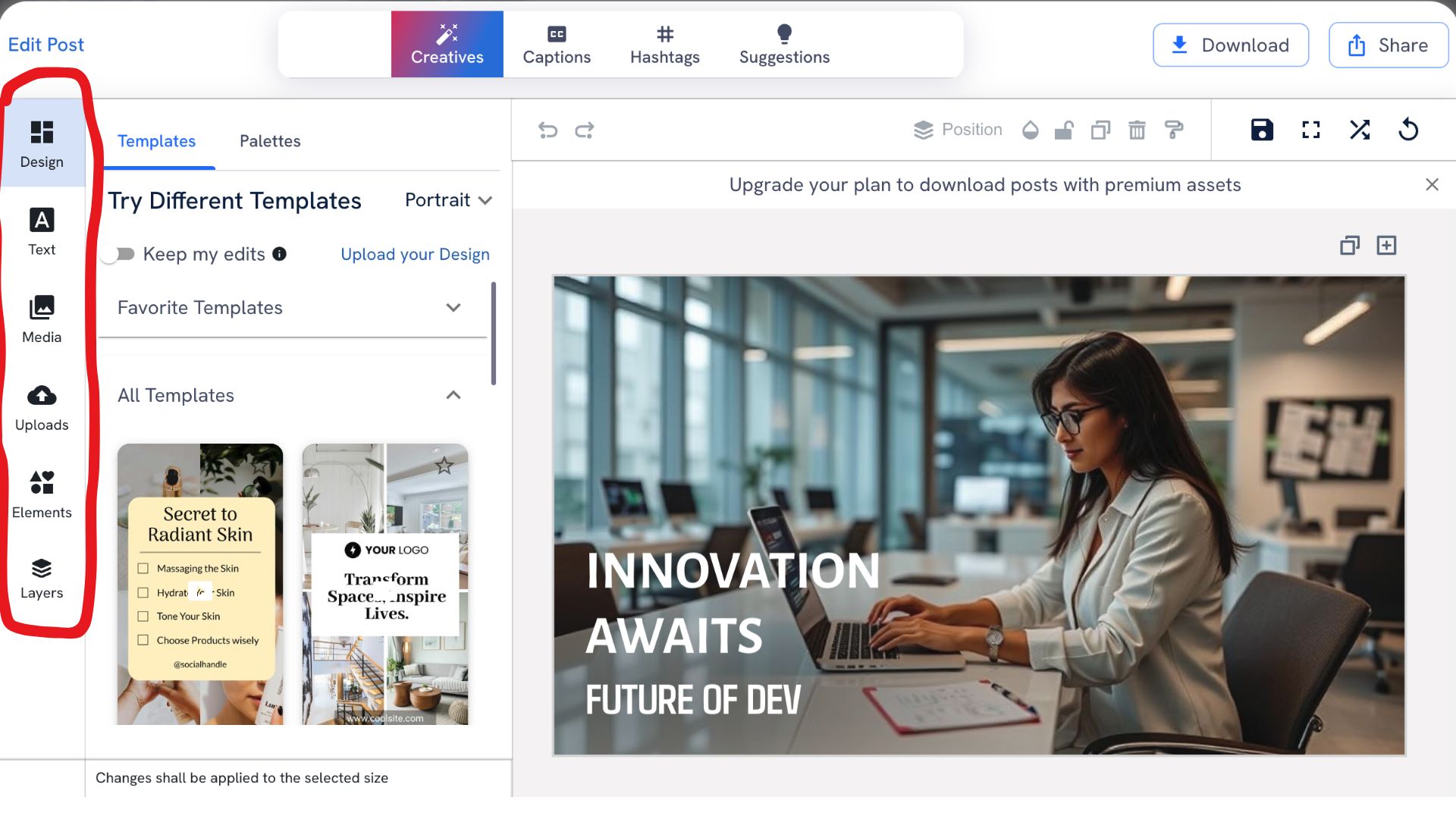Image resolution: width=1456 pixels, height=819 pixels.
Task: Click the add new page plus icon
Action: [x=1386, y=246]
